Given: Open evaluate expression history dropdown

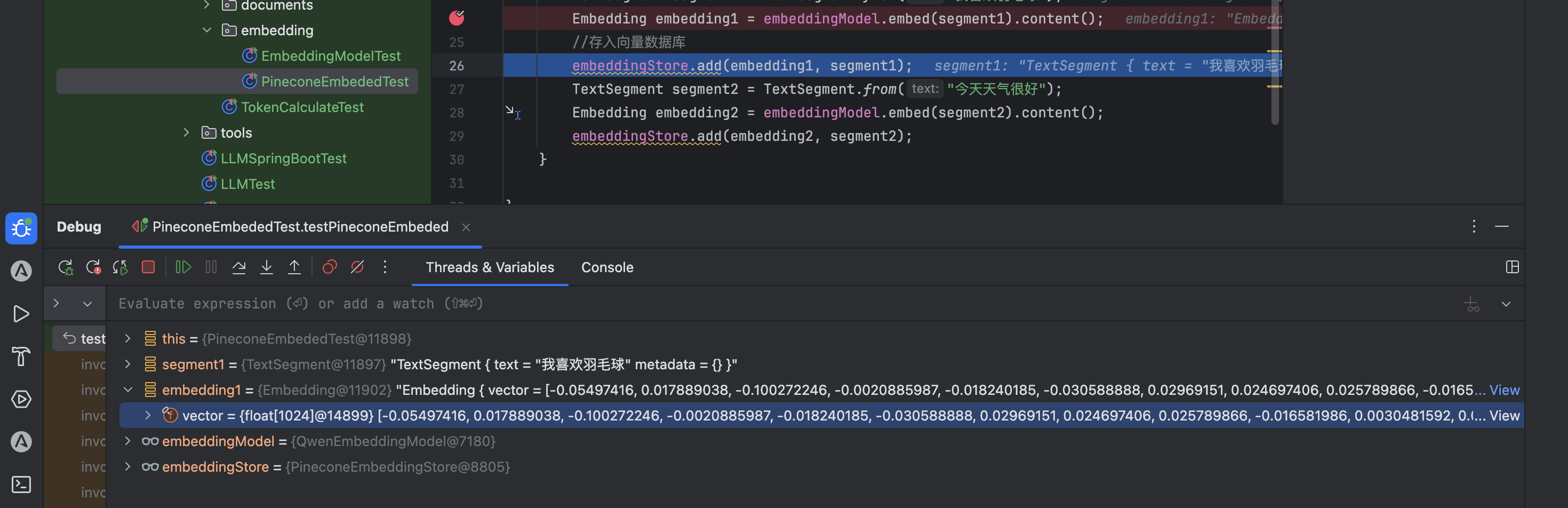Looking at the screenshot, I should pos(1506,303).
